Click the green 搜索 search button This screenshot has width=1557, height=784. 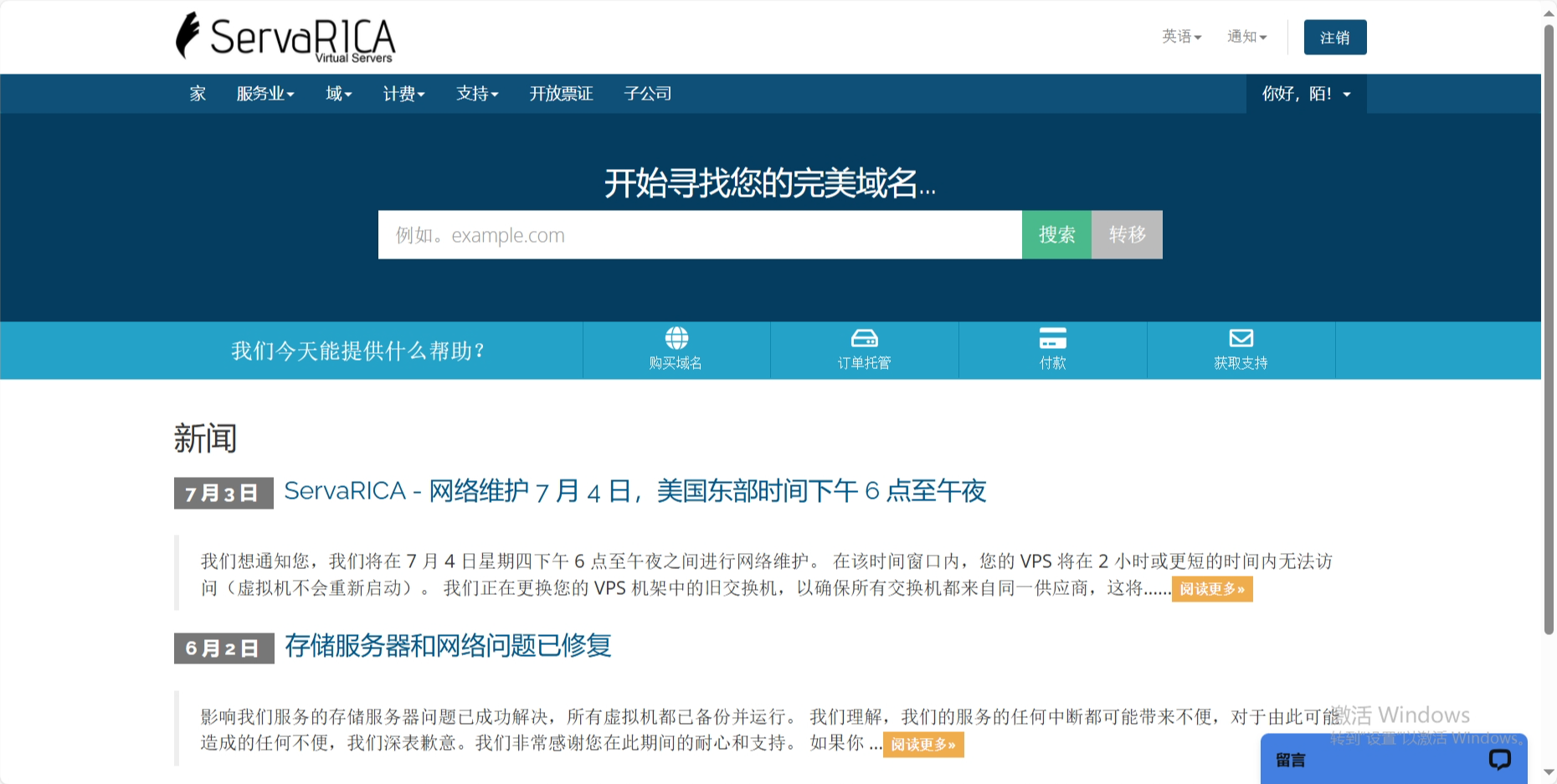pos(1056,235)
